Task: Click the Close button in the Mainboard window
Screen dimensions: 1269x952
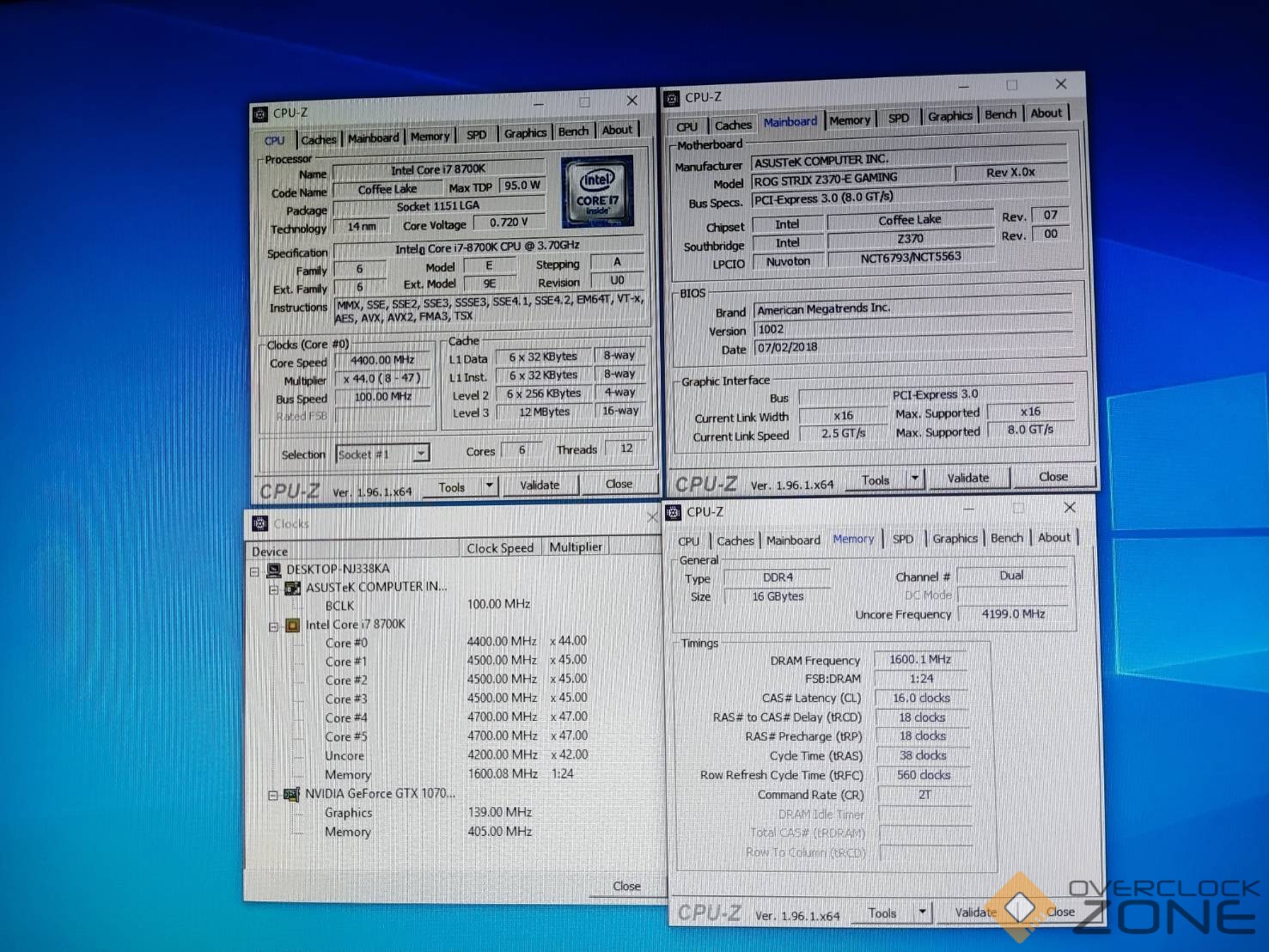Action: [1053, 476]
